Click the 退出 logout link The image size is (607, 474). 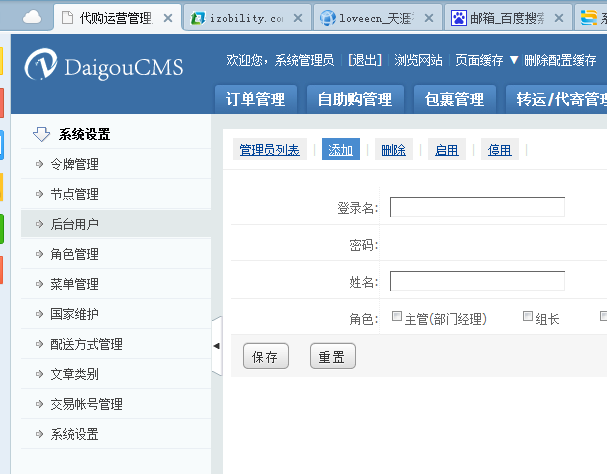[365, 60]
